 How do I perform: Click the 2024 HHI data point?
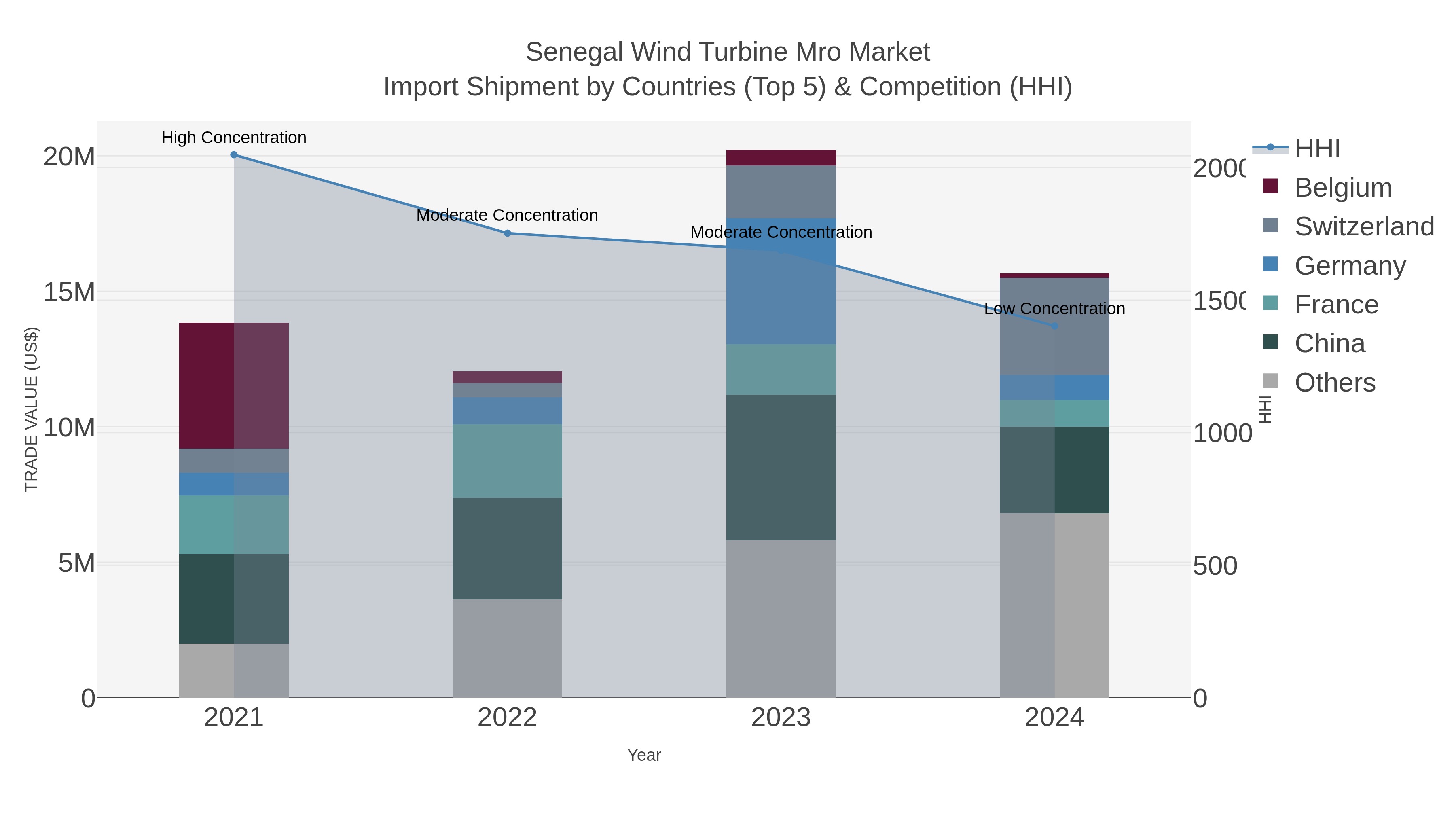(1055, 326)
